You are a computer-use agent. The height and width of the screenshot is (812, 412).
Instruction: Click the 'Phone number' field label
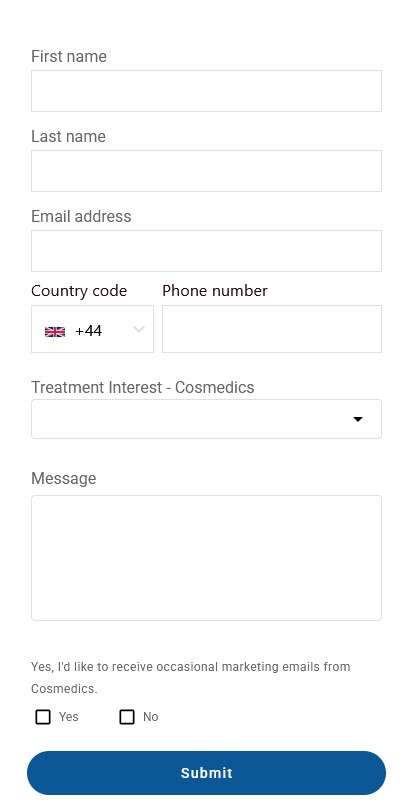[215, 291]
